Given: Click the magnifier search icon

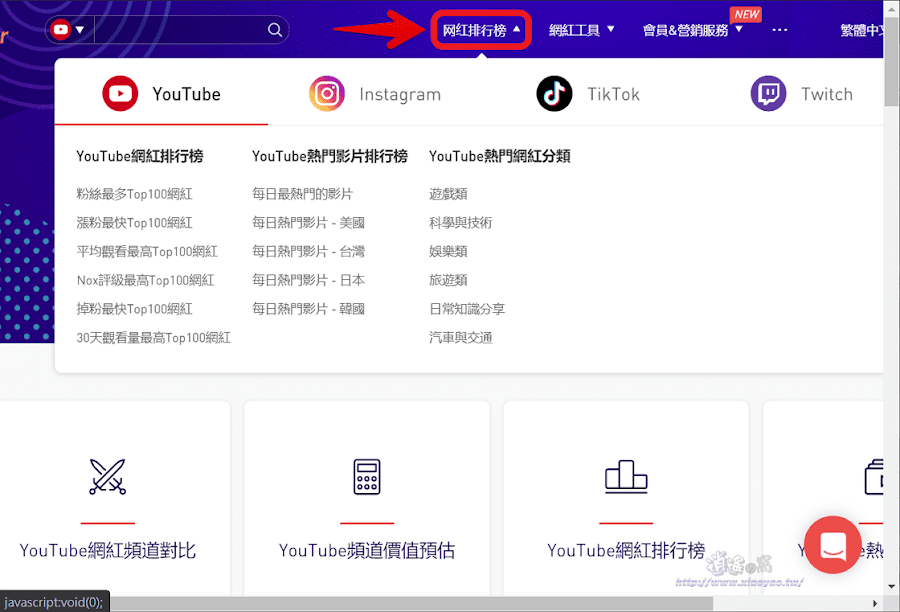Looking at the screenshot, I should 275,29.
